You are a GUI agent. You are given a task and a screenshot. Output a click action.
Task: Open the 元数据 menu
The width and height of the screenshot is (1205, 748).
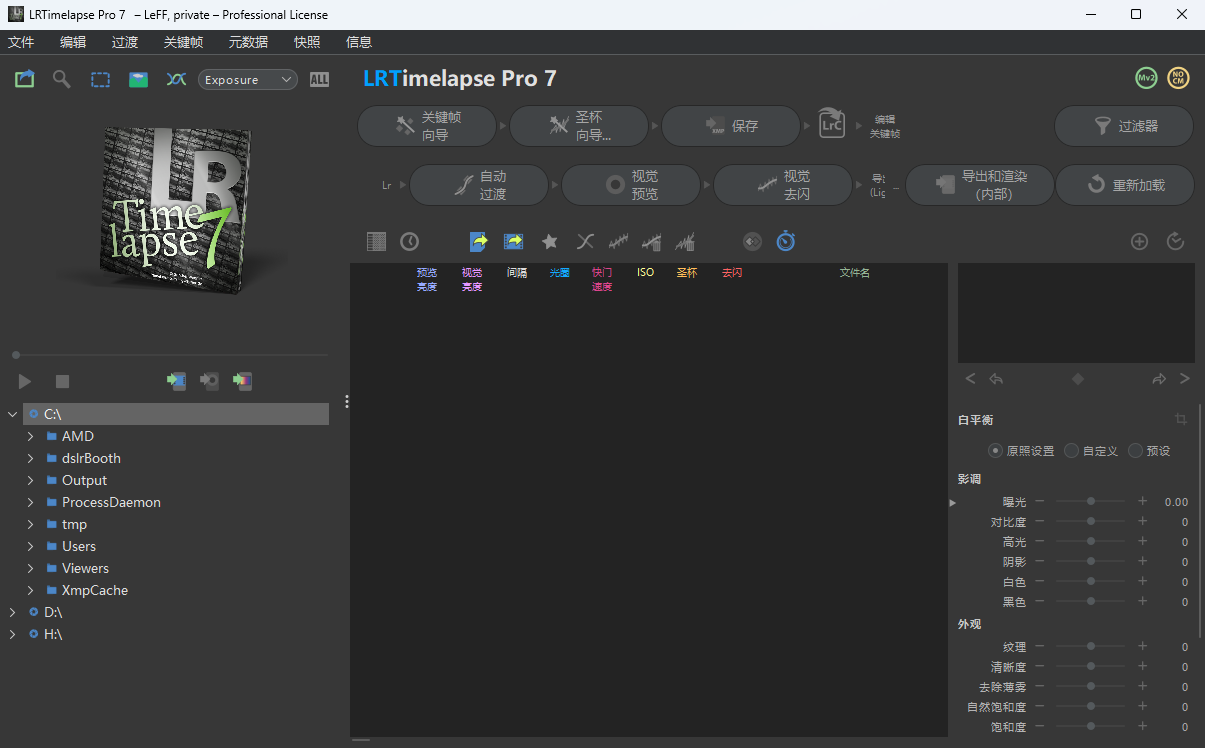click(x=248, y=42)
